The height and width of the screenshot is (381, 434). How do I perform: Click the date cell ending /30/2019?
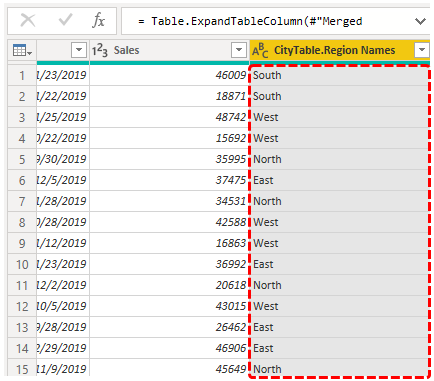coord(63,159)
